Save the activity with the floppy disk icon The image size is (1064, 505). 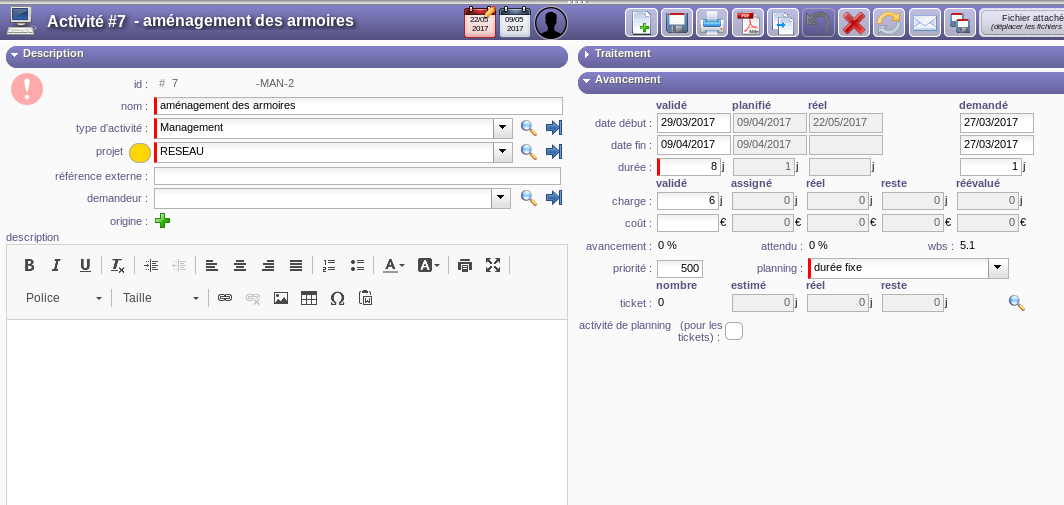(x=677, y=23)
